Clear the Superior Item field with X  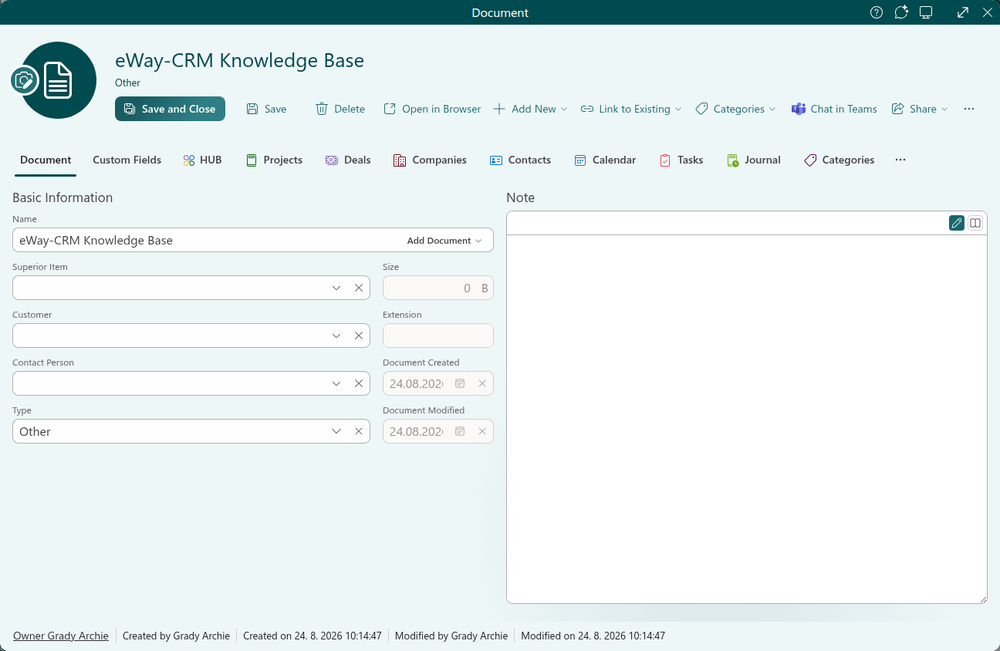[x=358, y=288]
